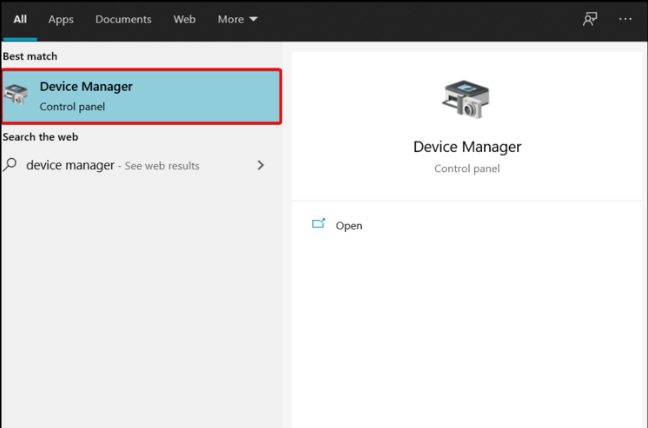This screenshot has width=648, height=428.
Task: Click the magnifier icon beside device manager web result
Action: 11,165
